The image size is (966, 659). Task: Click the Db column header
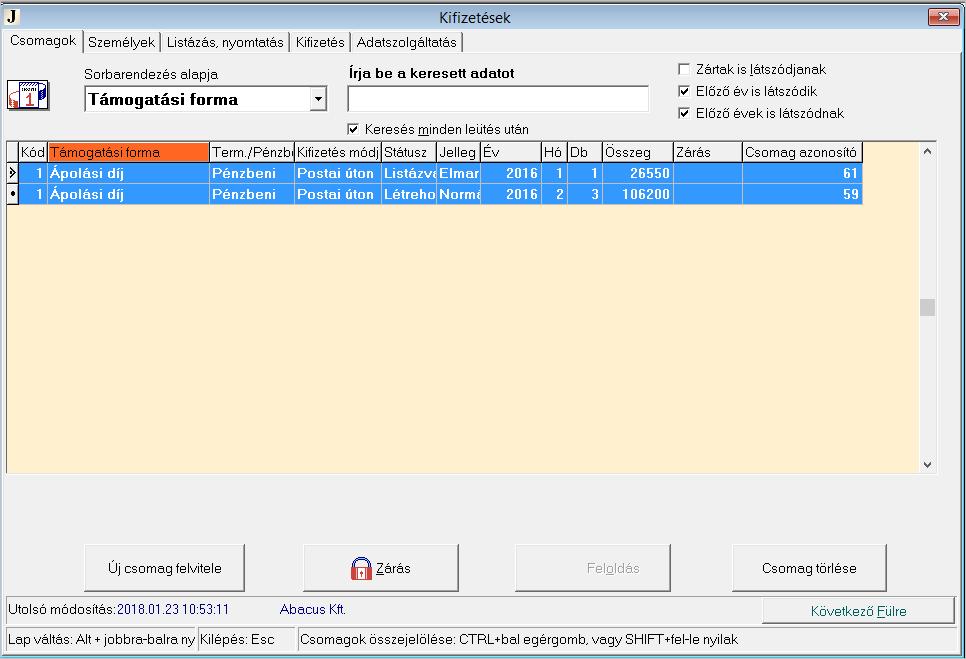coord(584,152)
